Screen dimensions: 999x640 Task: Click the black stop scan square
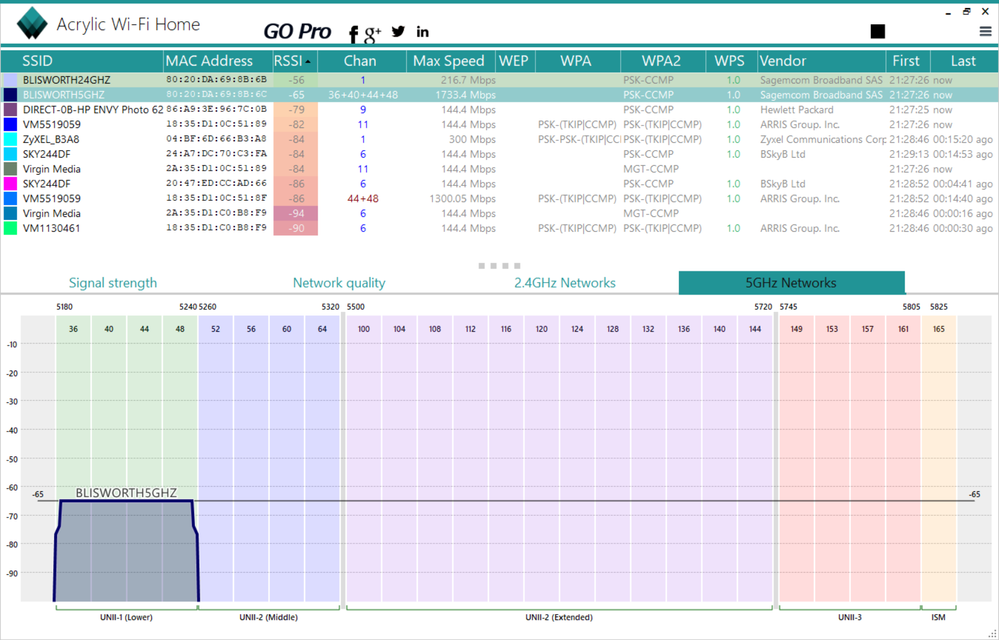pyautogui.click(x=878, y=32)
